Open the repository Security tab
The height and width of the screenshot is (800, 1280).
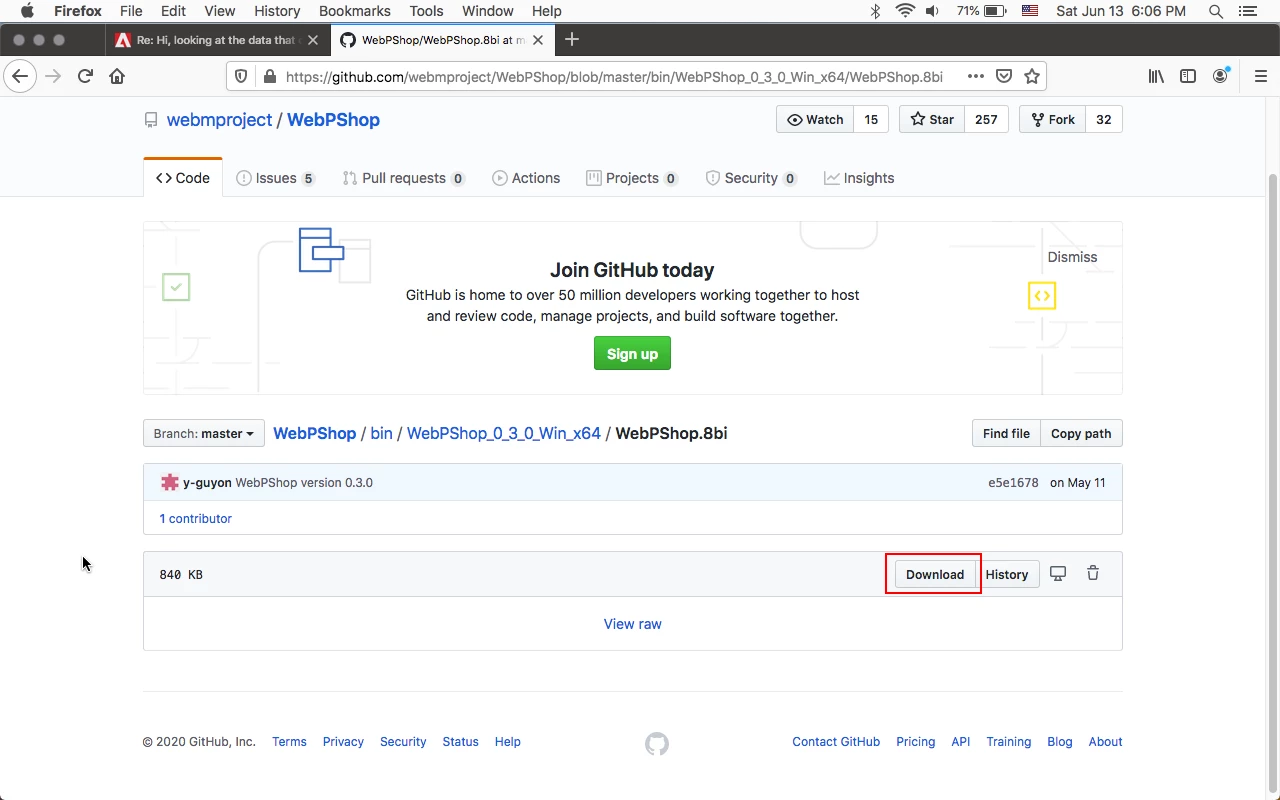point(751,178)
